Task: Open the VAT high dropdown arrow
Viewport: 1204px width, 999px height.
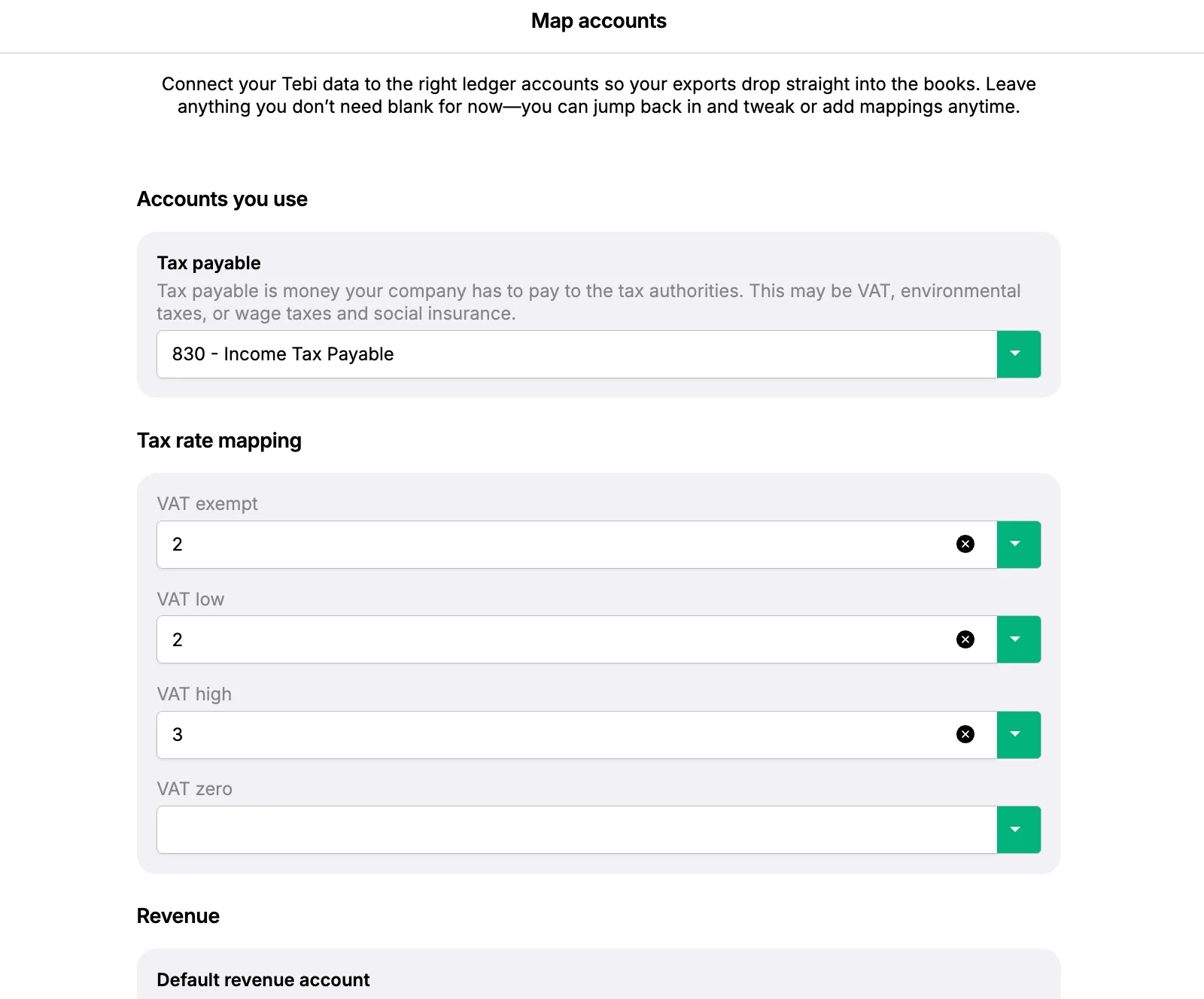Action: point(1018,735)
